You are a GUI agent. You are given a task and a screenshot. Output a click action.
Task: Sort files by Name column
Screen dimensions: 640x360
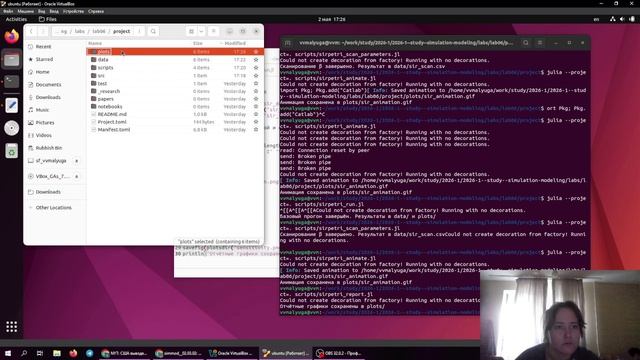coord(95,43)
